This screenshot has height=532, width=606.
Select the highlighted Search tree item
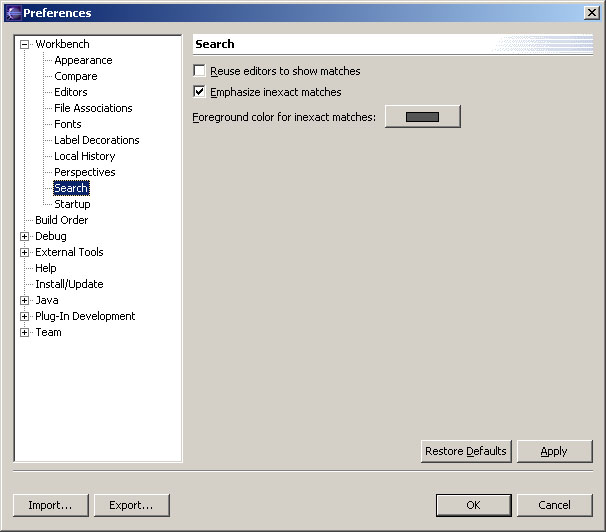pyautogui.click(x=71, y=188)
